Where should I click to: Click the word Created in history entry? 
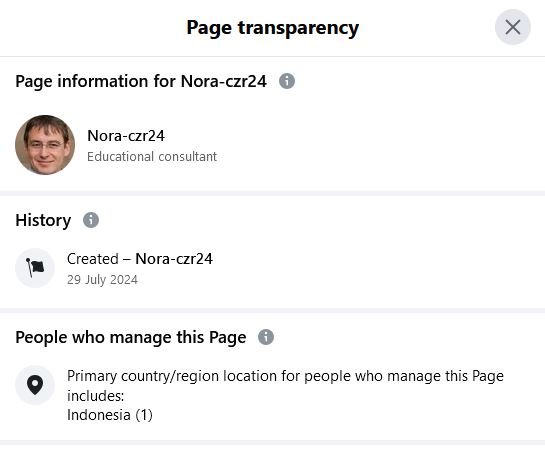[93, 259]
